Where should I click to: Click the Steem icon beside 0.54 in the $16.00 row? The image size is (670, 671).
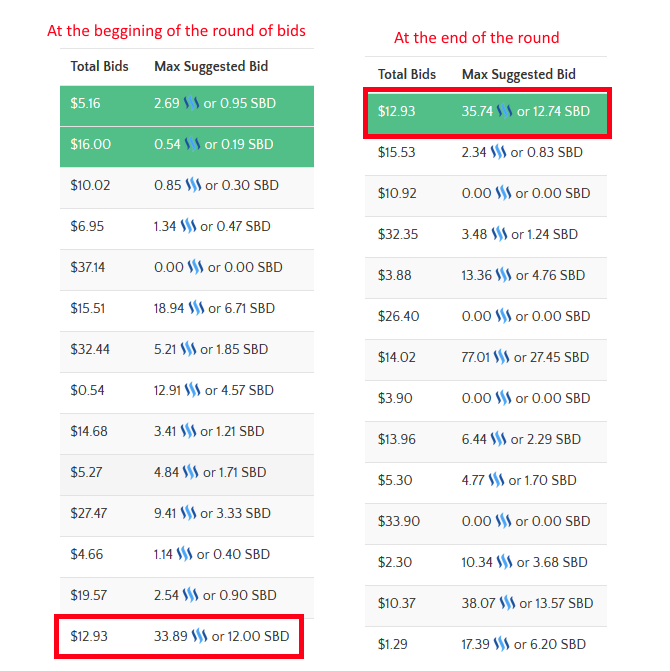pos(192,144)
